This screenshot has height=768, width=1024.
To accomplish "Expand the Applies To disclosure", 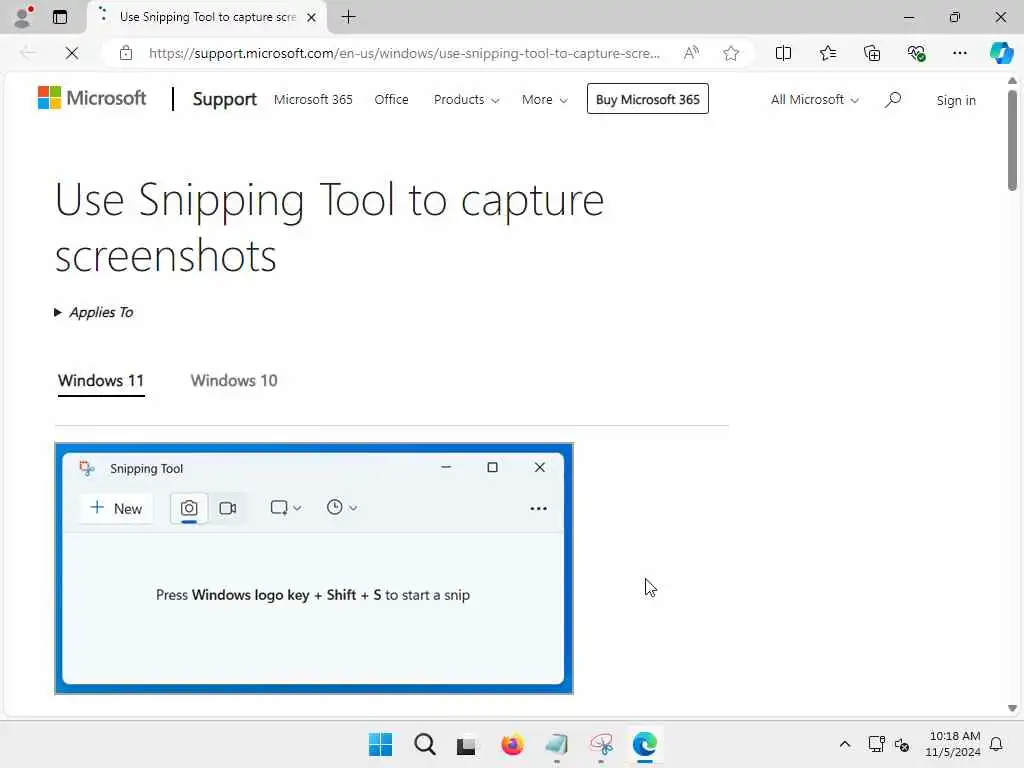I will click(94, 312).
